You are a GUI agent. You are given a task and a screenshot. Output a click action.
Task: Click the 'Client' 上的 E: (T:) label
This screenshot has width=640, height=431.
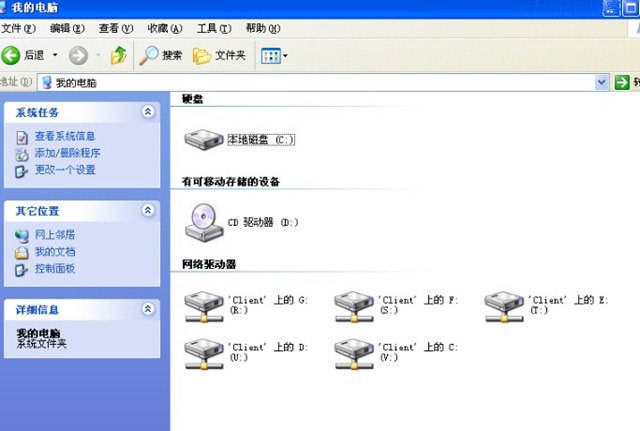click(x=568, y=305)
